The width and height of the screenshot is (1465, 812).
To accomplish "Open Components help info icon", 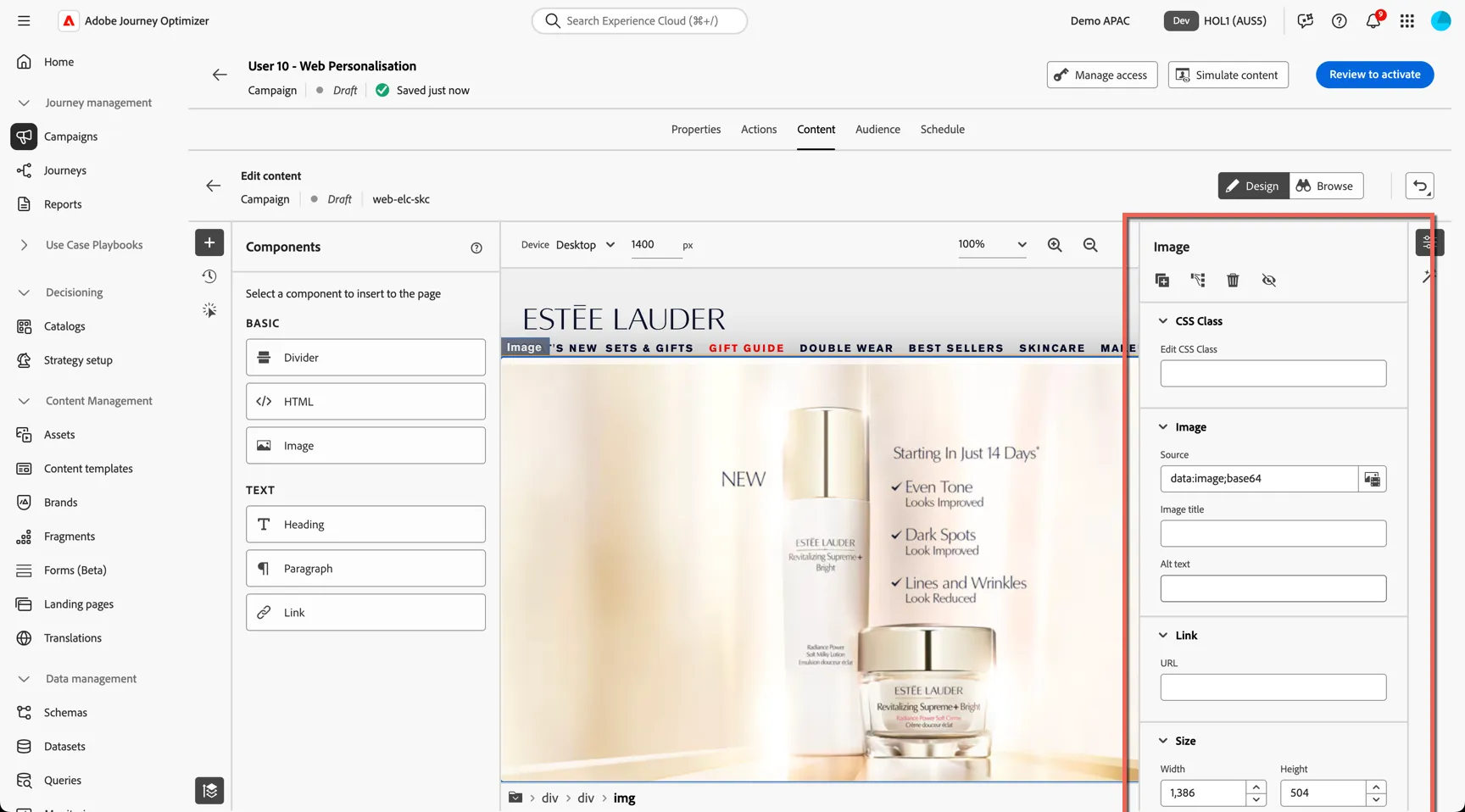I will pyautogui.click(x=476, y=247).
